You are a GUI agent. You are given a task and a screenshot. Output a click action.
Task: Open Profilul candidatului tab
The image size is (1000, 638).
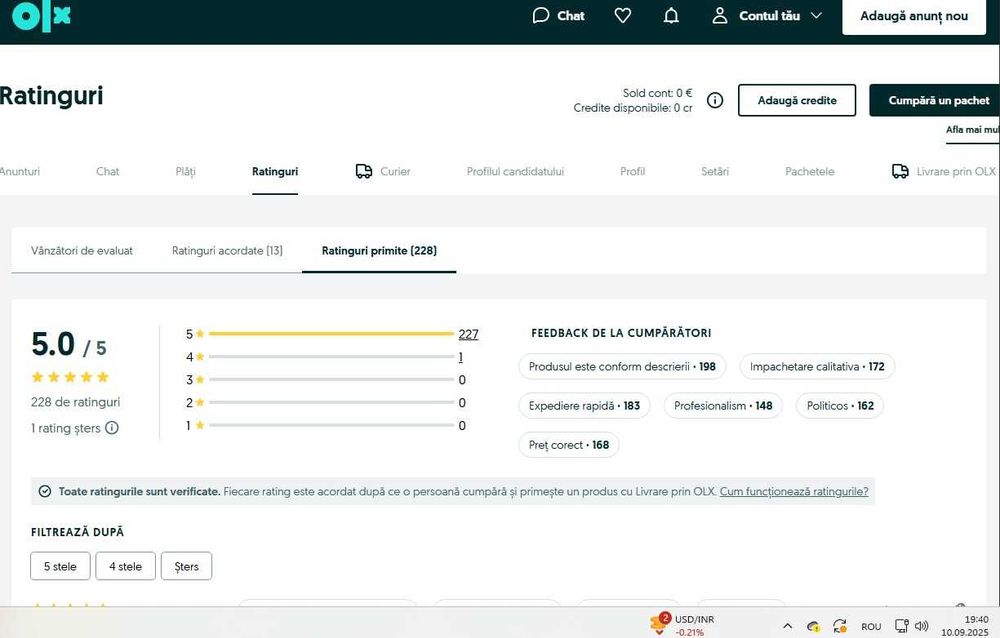(x=515, y=172)
